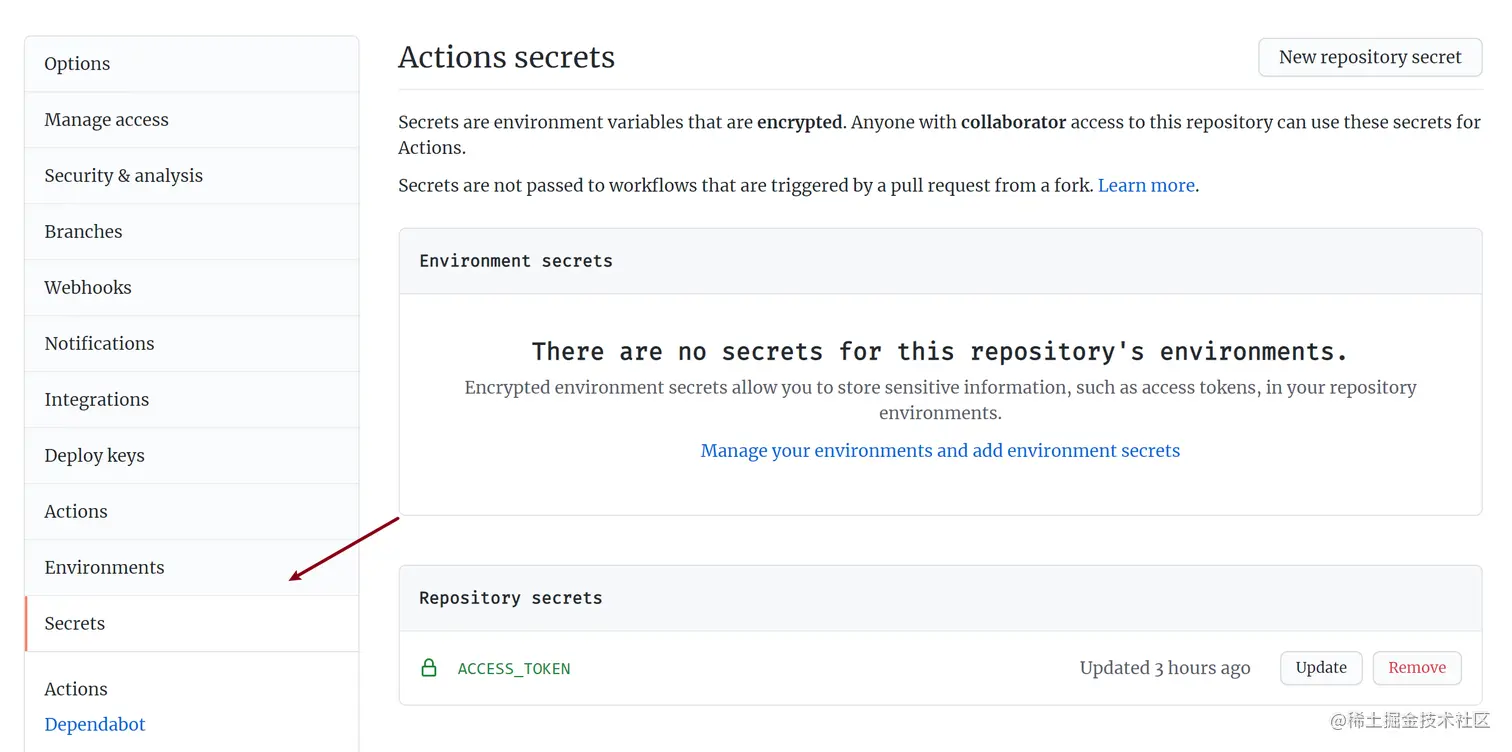The height and width of the screenshot is (752, 1512).
Task: Select Environments in the sidebar
Action: tap(104, 568)
